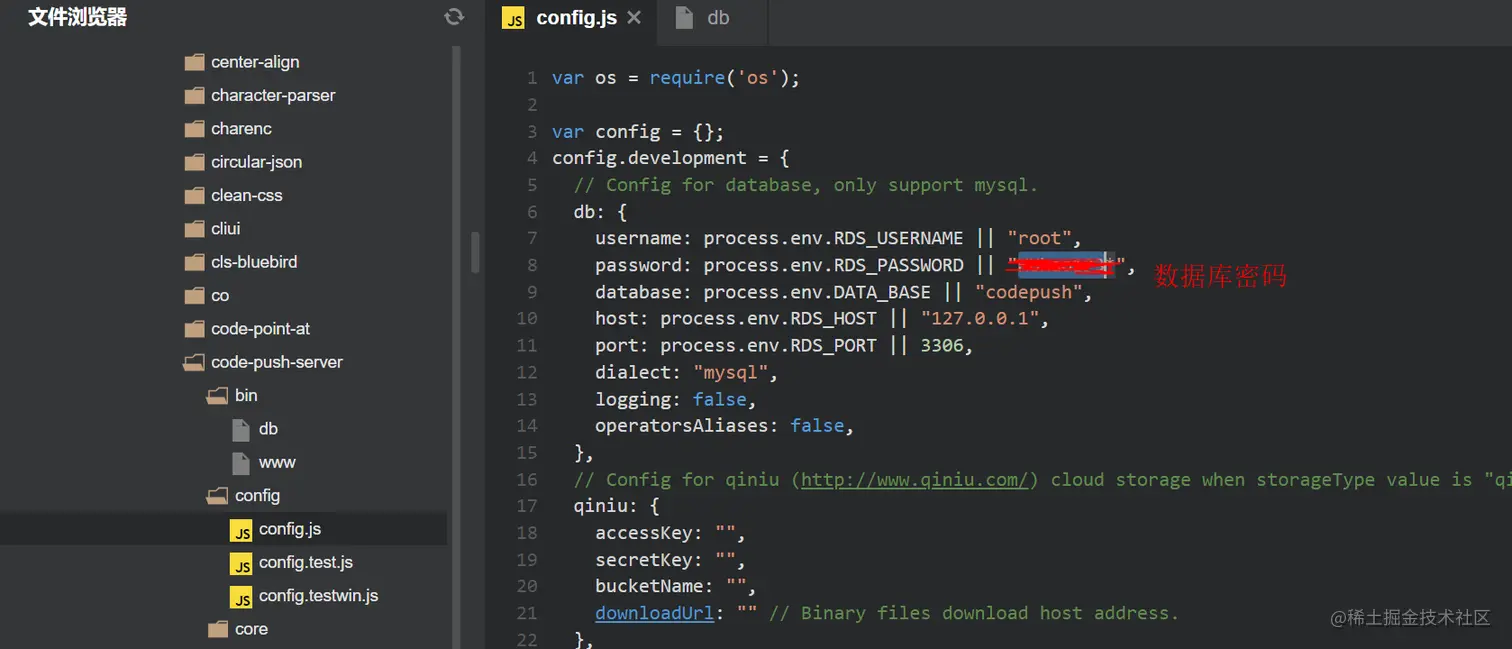Click the JS icon beside config.testwin.js

pyautogui.click(x=241, y=597)
